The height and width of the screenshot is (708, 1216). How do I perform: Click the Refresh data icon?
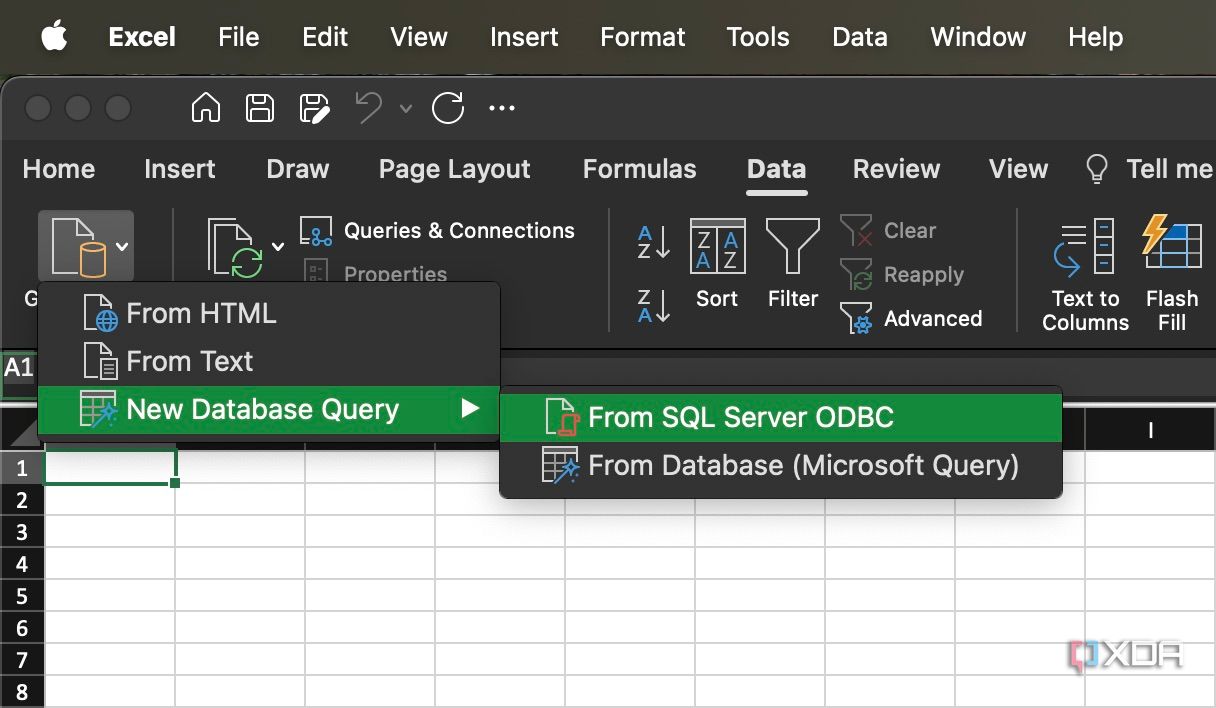coord(230,245)
